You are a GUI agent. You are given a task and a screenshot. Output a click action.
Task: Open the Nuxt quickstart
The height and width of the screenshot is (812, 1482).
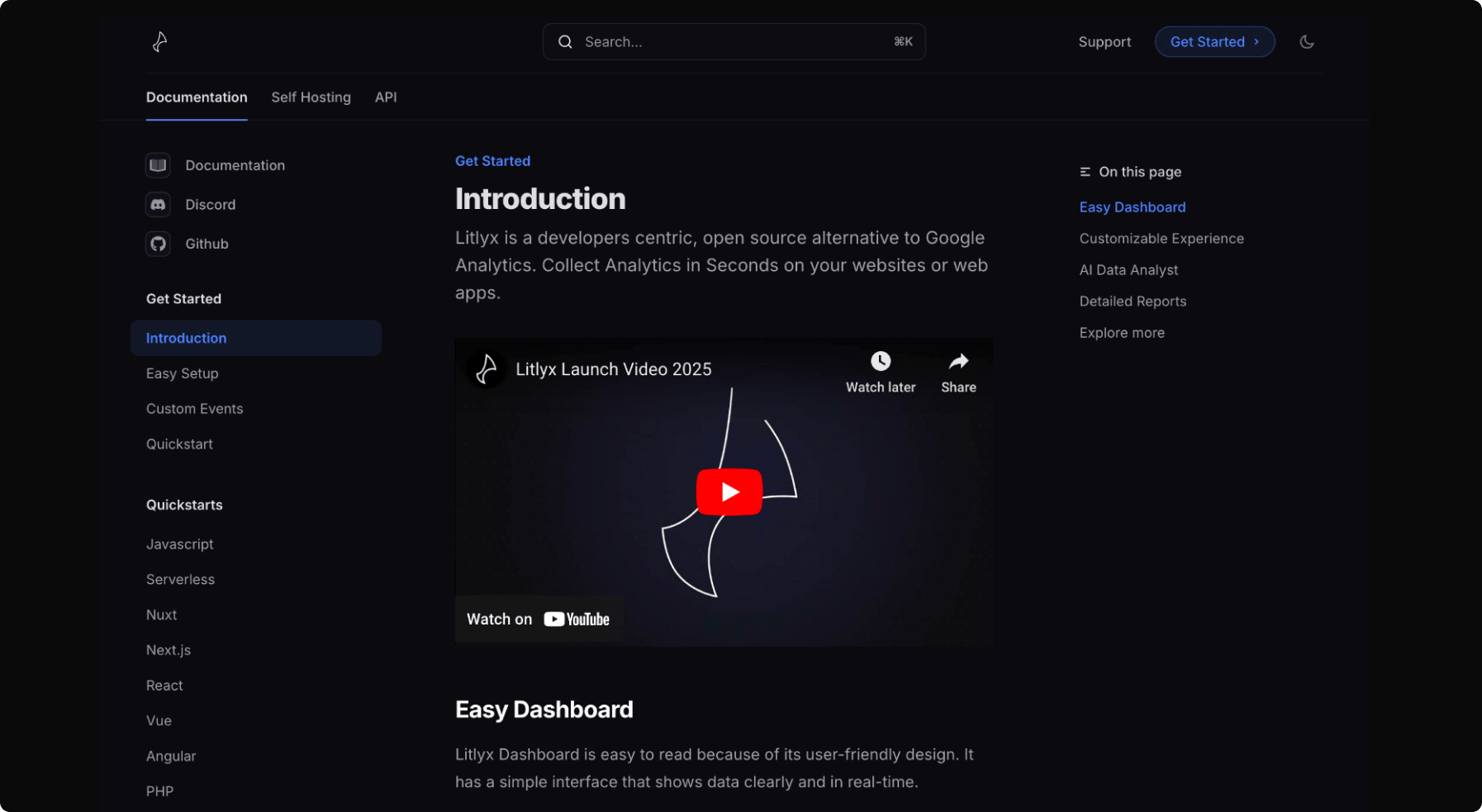click(x=162, y=615)
